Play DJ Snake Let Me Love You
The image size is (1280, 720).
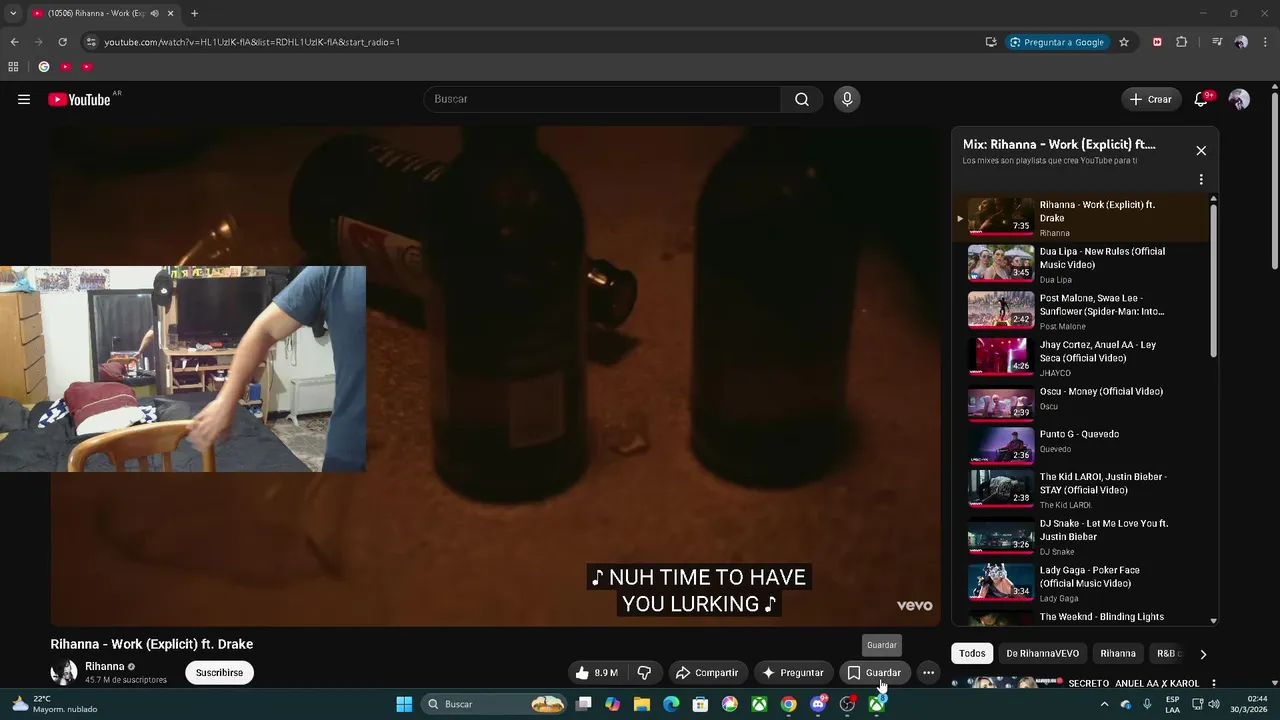click(x=1082, y=537)
